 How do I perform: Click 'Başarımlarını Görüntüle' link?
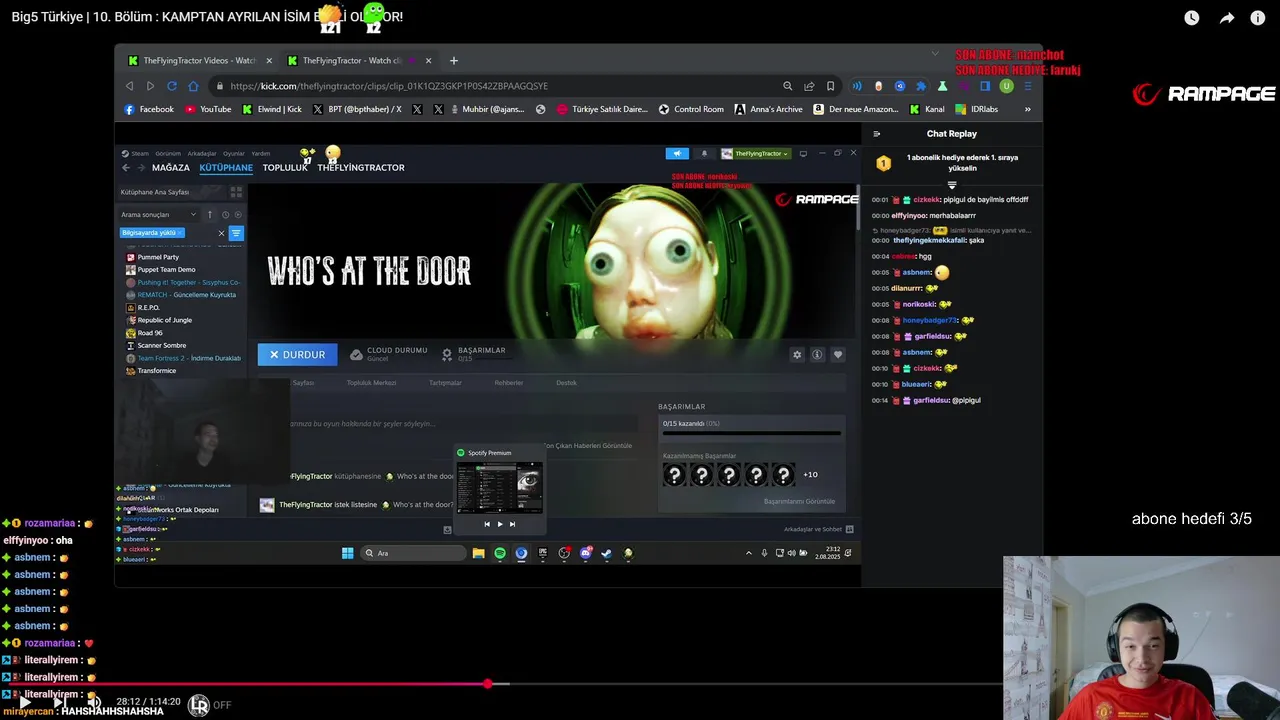(799, 502)
